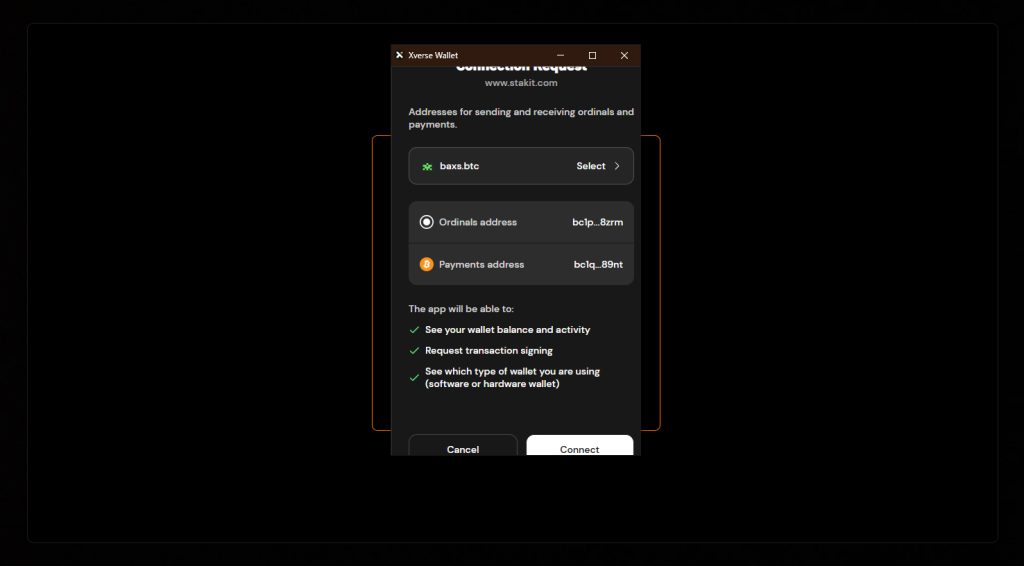Click the checkmark beside Request transaction signing
This screenshot has height=566, width=1024.
coord(414,351)
